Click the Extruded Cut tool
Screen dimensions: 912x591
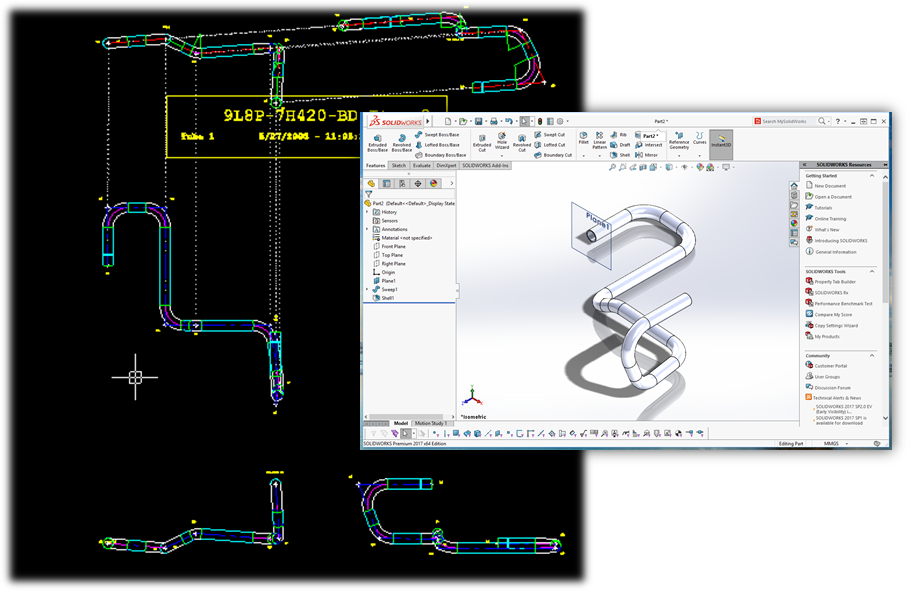pyautogui.click(x=481, y=143)
